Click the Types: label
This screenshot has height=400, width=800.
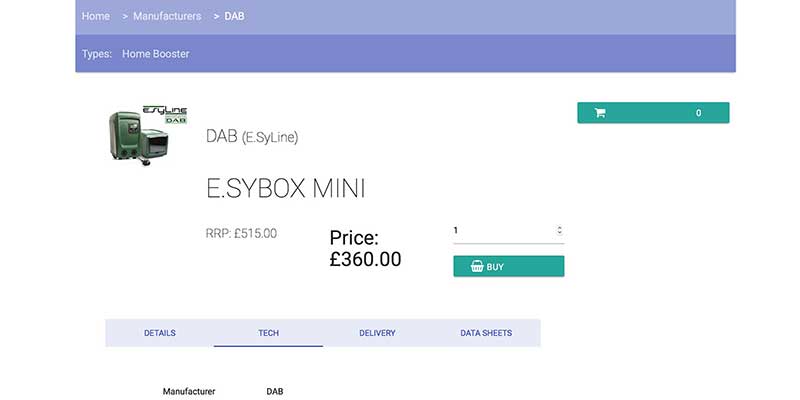[x=97, y=54]
